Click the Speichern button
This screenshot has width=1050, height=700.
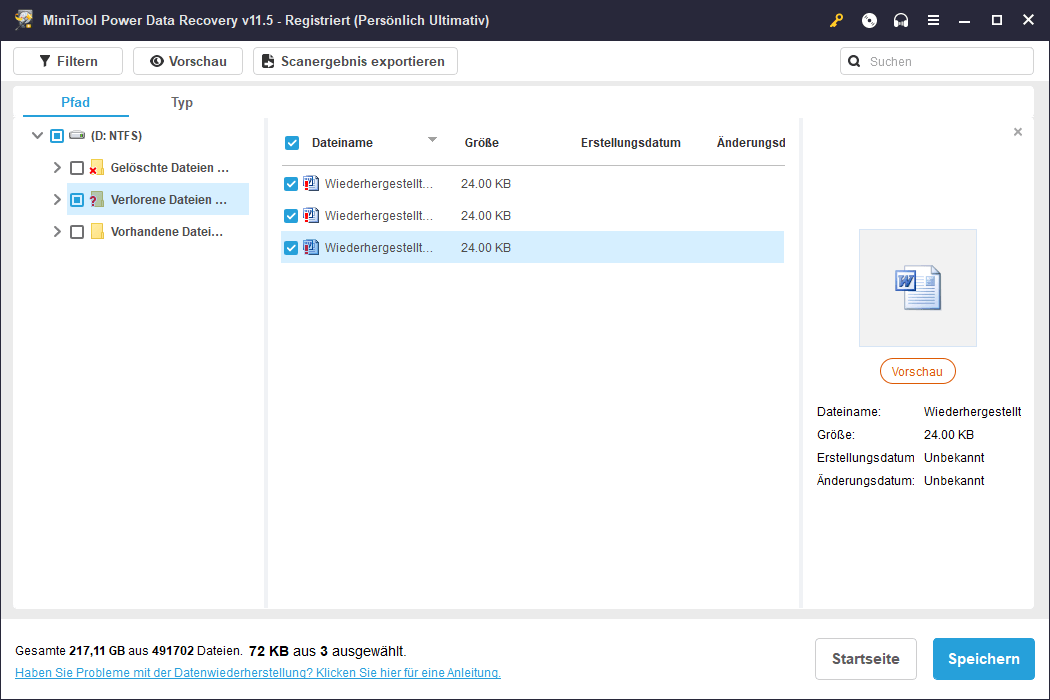[x=983, y=659]
